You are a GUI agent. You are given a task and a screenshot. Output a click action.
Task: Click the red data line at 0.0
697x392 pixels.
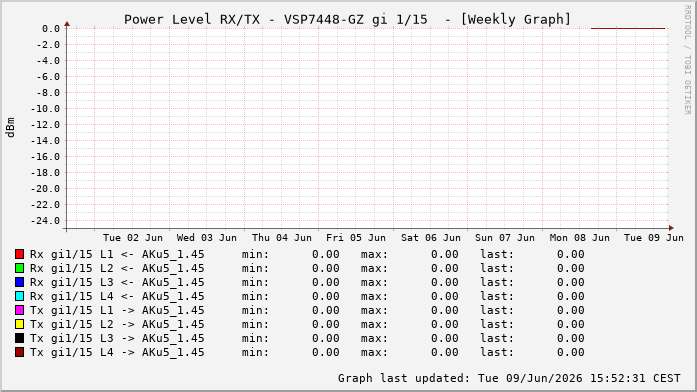(x=628, y=28)
